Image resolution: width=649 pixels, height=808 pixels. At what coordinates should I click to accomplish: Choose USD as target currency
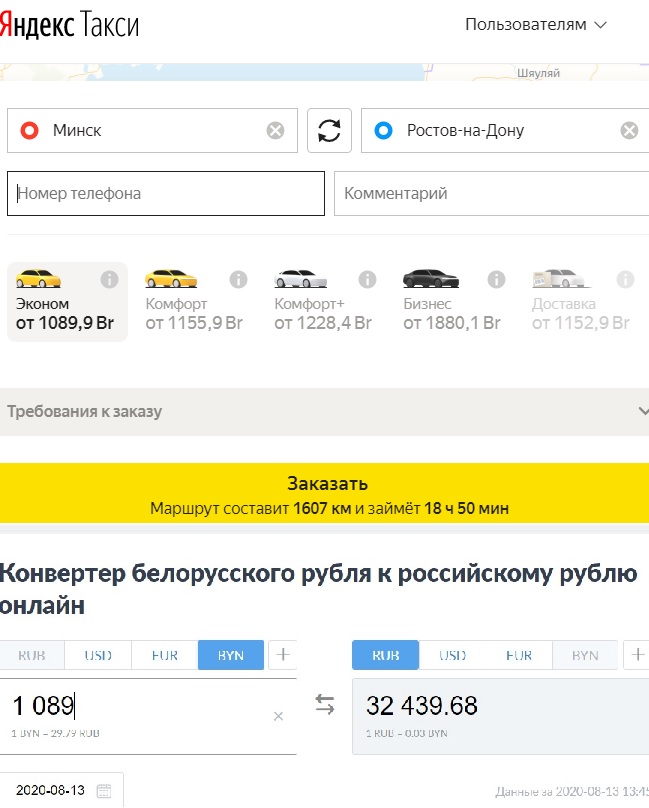click(453, 655)
